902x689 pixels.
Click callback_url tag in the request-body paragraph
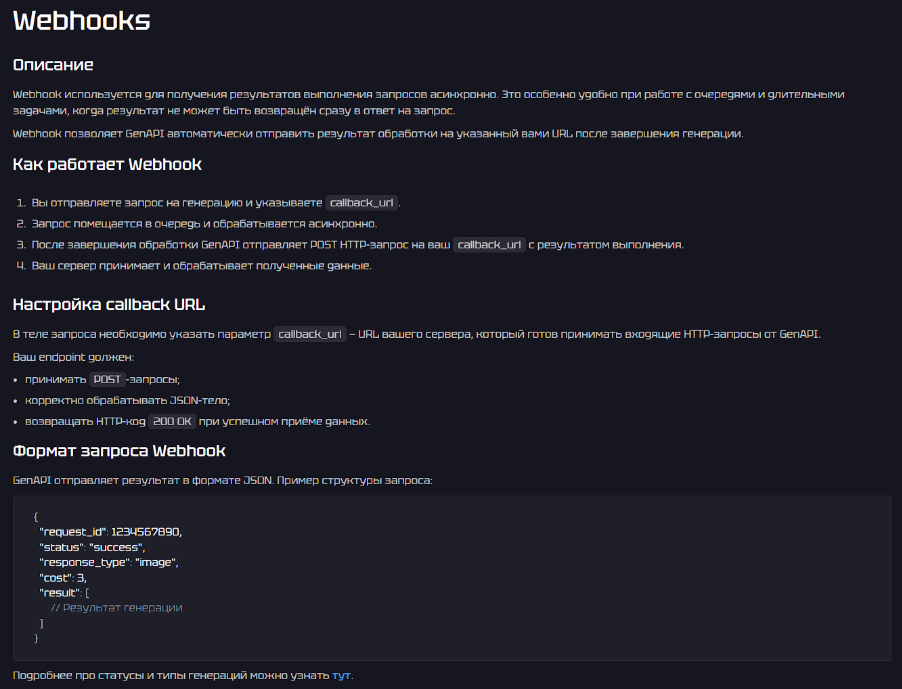click(x=310, y=334)
